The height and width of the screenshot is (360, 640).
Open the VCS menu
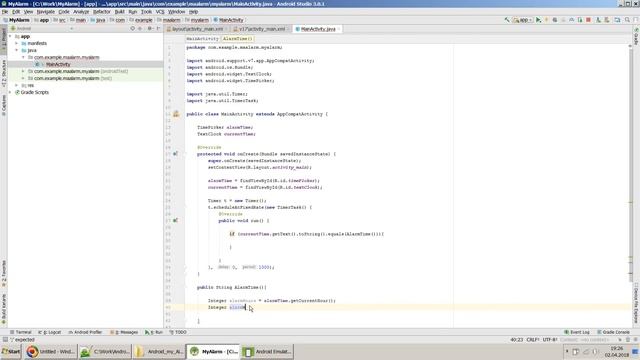160,12
